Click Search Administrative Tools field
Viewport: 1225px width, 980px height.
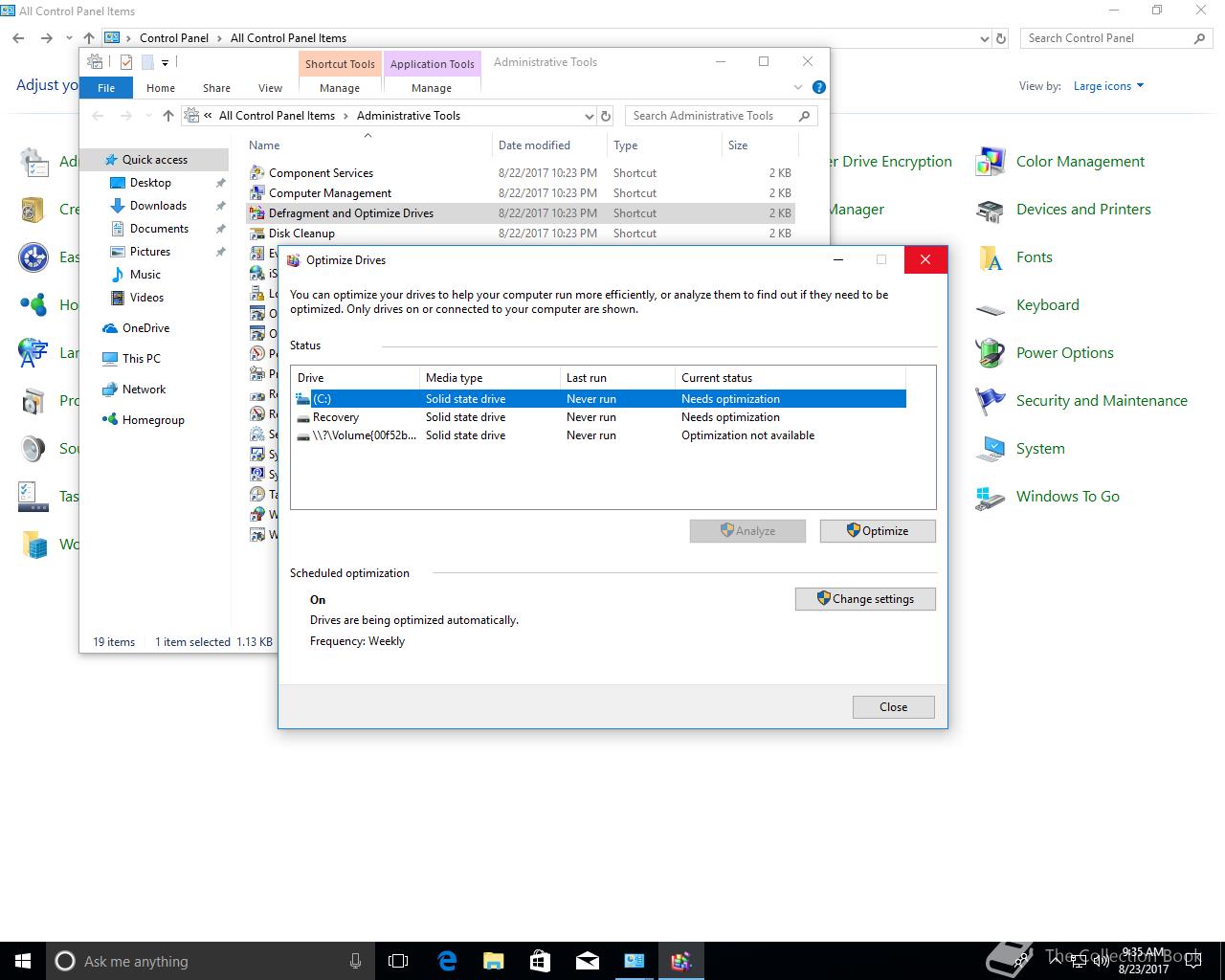(x=722, y=116)
